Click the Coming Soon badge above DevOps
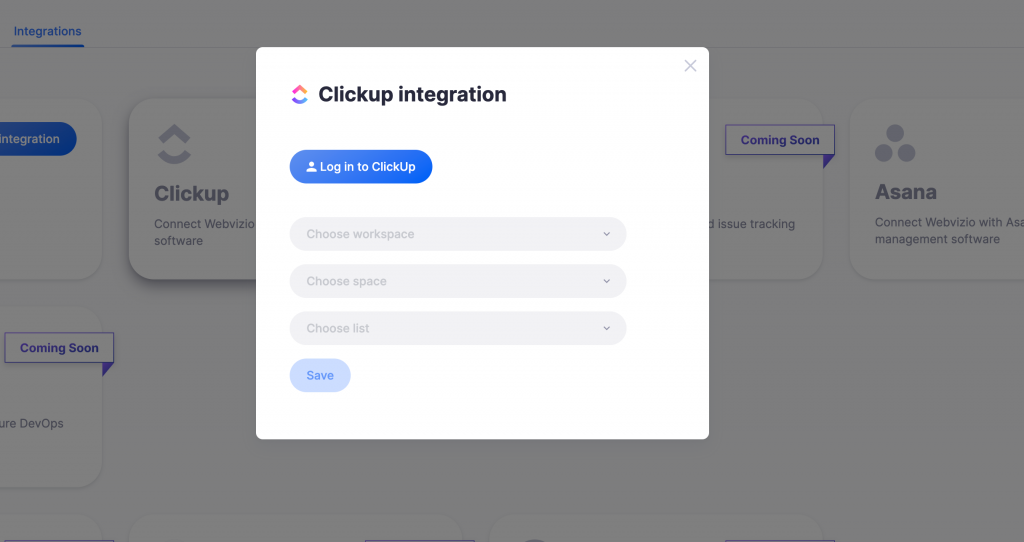The image size is (1024, 542). (x=59, y=348)
